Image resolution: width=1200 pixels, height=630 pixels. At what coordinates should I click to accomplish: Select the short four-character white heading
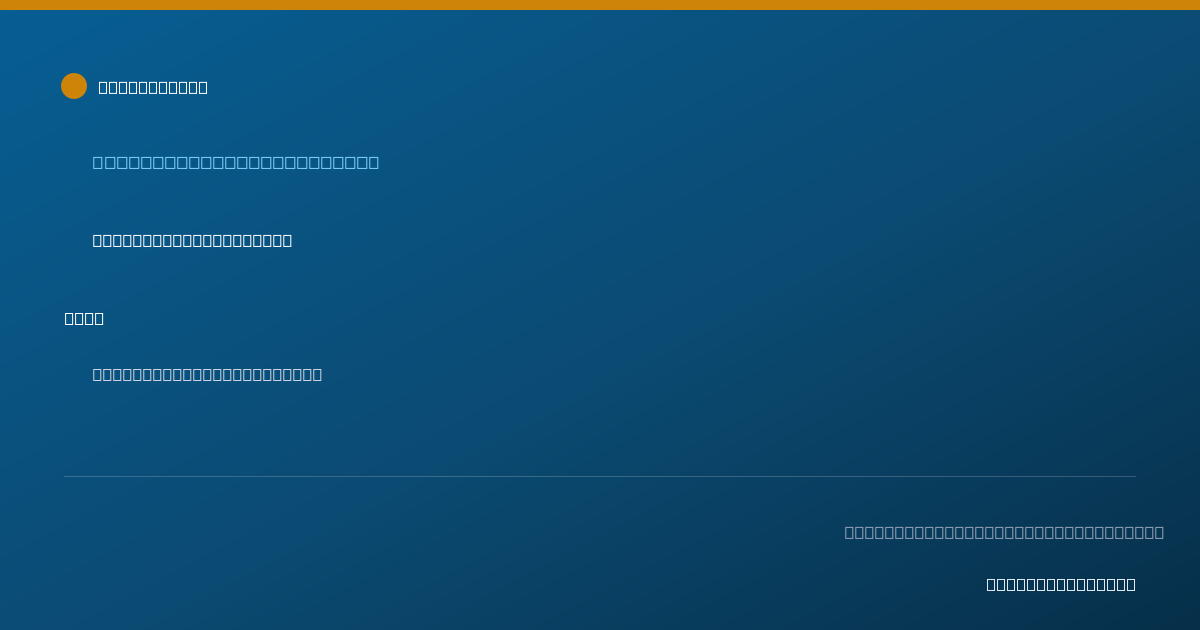click(84, 318)
